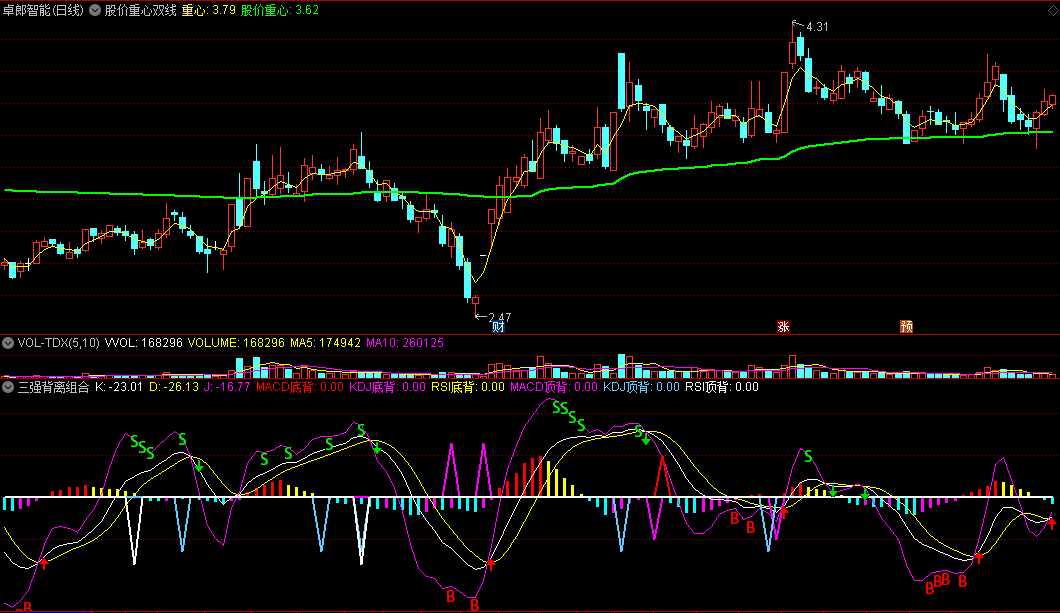
Task: Click the VOLUME: 168296 readout
Action: point(237,343)
